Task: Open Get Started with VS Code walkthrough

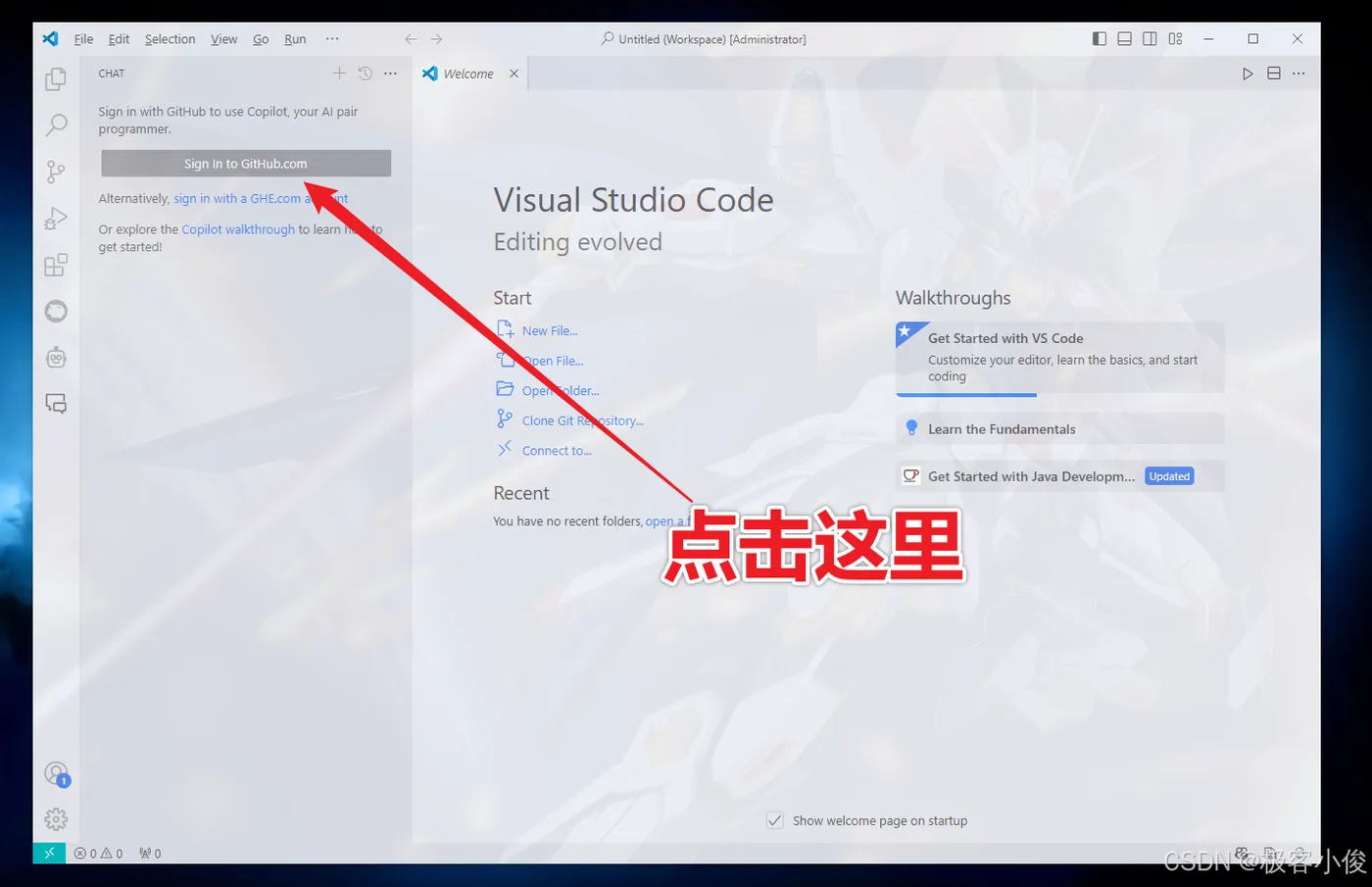Action: pyautogui.click(x=1059, y=358)
